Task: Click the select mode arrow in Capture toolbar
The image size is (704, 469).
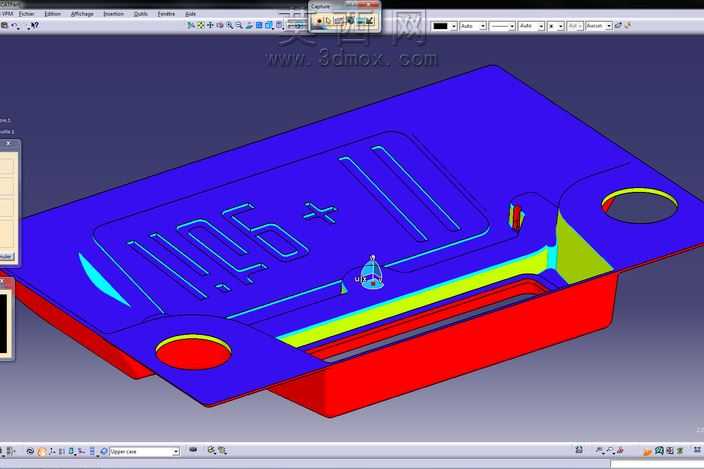Action: (x=328, y=21)
